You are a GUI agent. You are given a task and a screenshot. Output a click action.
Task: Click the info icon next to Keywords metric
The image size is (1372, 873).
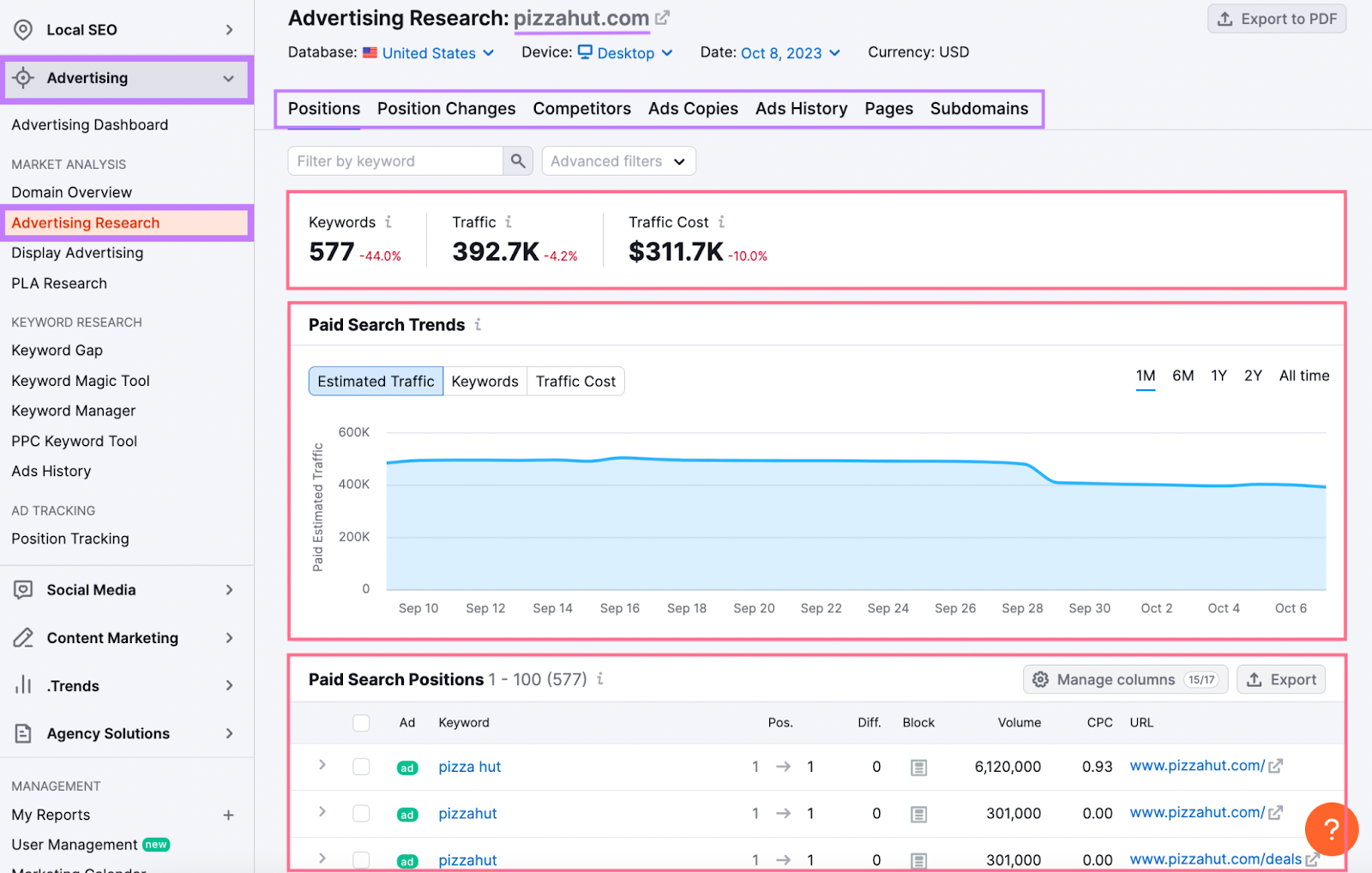(x=388, y=222)
